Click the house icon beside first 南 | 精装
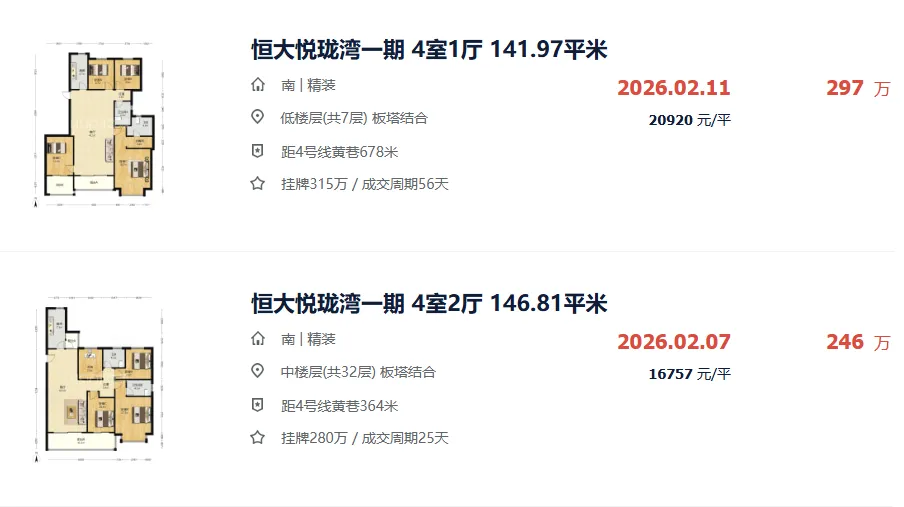Viewport: 904px width, 507px height. click(x=258, y=85)
